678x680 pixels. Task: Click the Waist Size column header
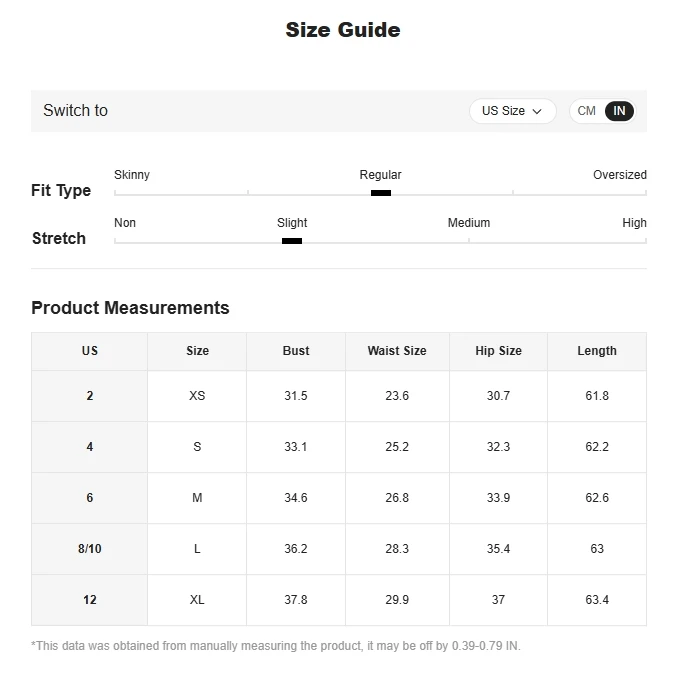click(397, 351)
